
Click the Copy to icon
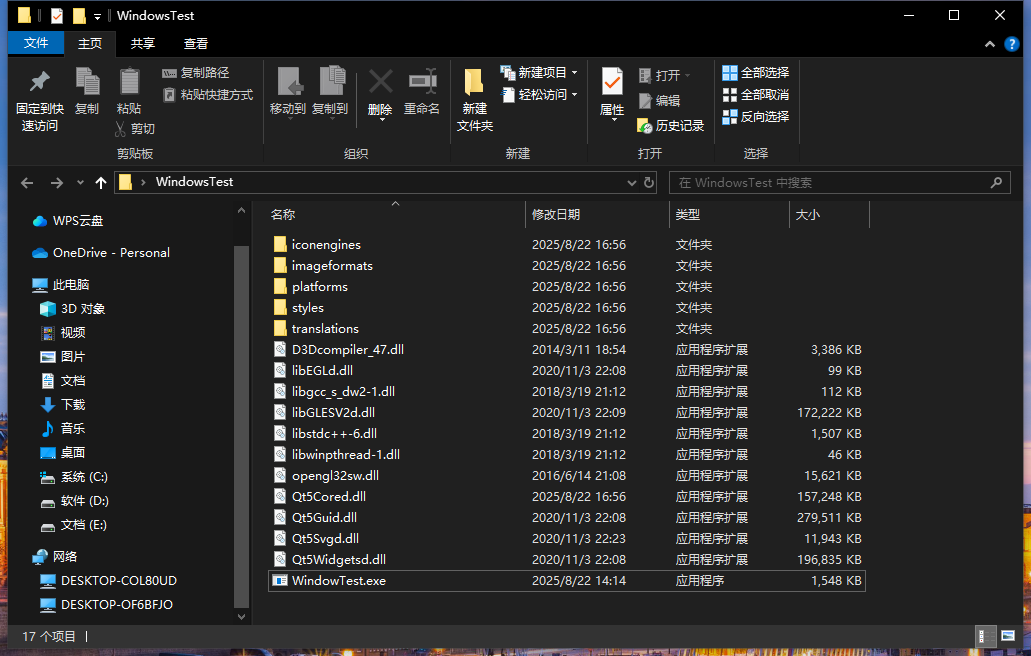(331, 82)
